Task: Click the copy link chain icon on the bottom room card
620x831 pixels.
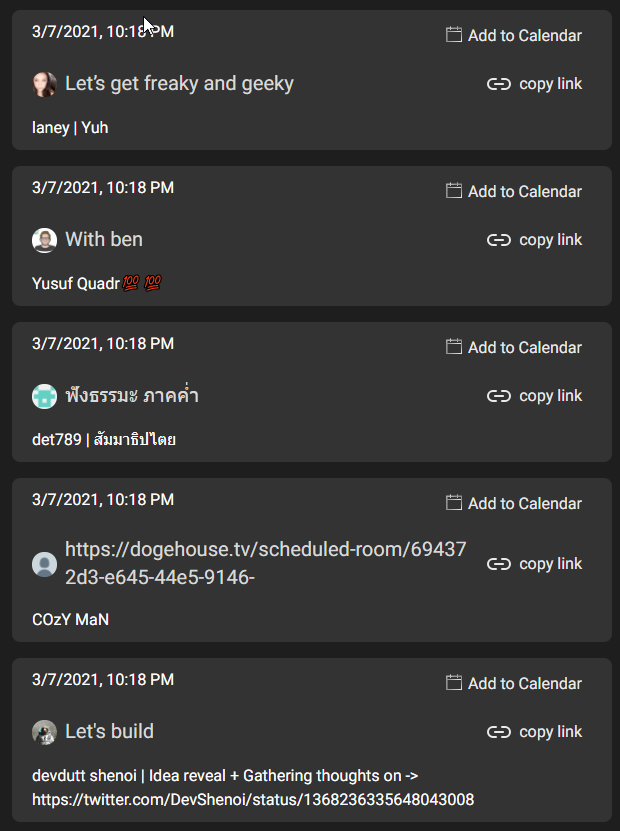Action: (498, 731)
